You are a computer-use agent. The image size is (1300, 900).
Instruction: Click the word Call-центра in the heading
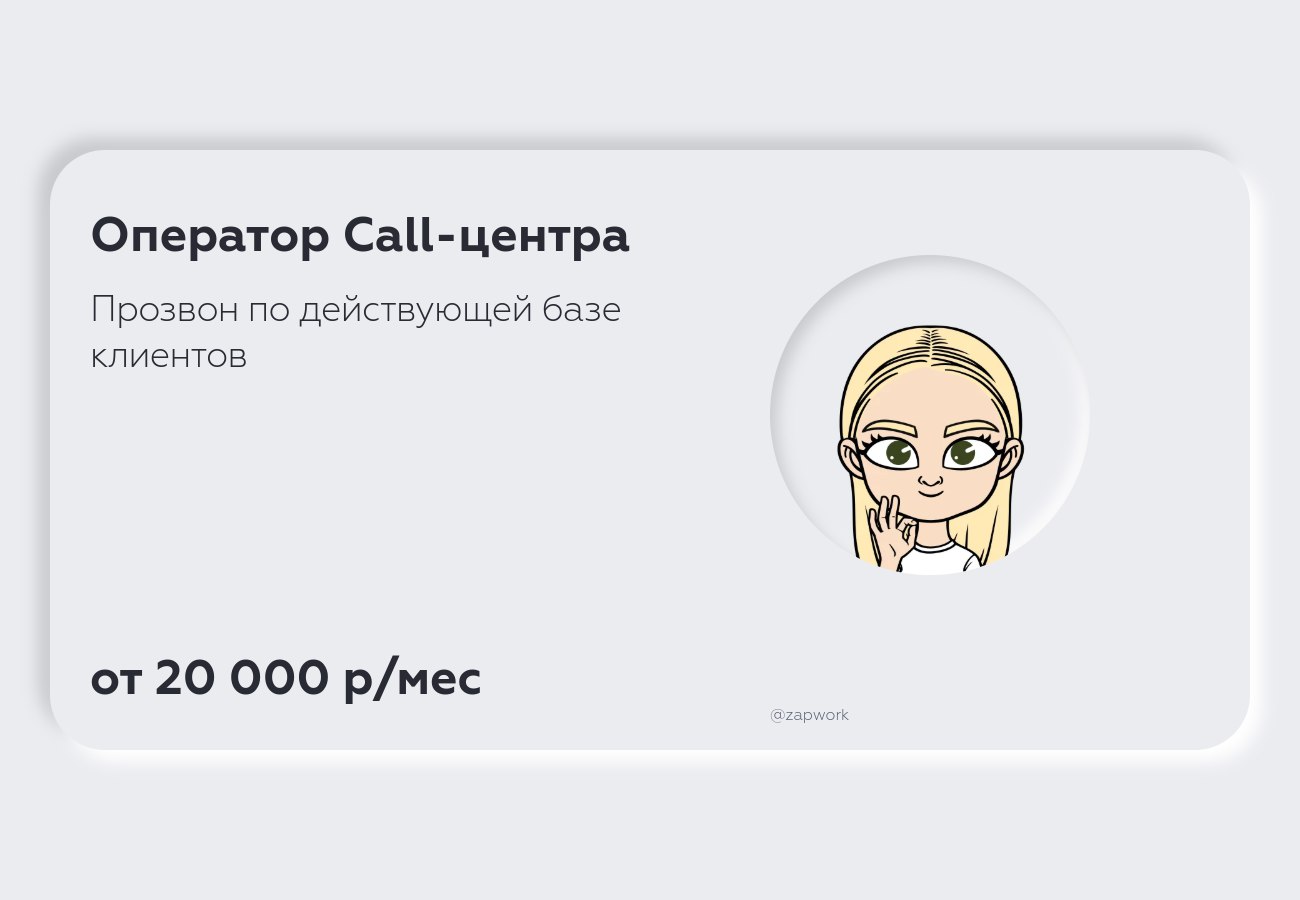486,237
